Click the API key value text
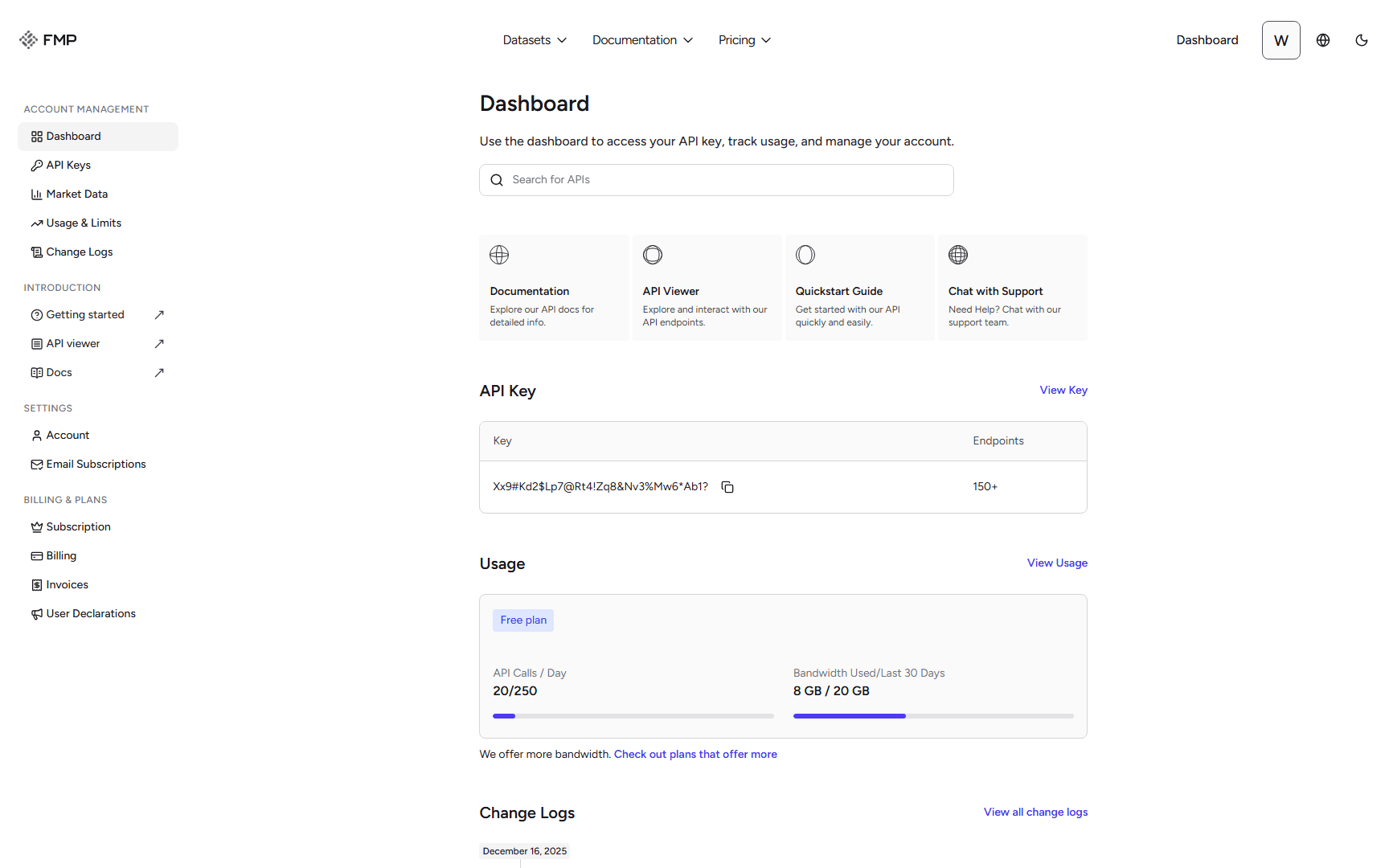Viewport: 1389px width, 868px height. pyautogui.click(x=600, y=487)
